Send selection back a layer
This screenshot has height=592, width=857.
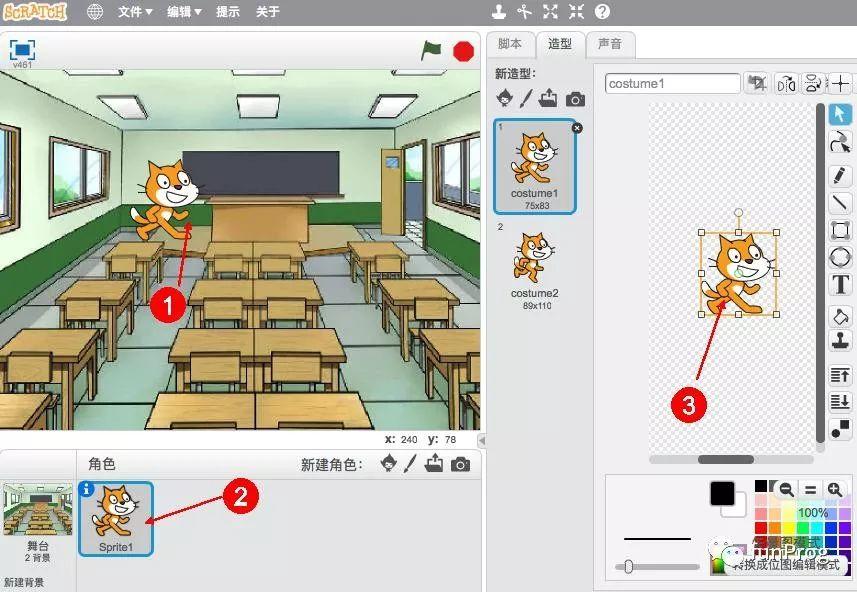pos(840,402)
